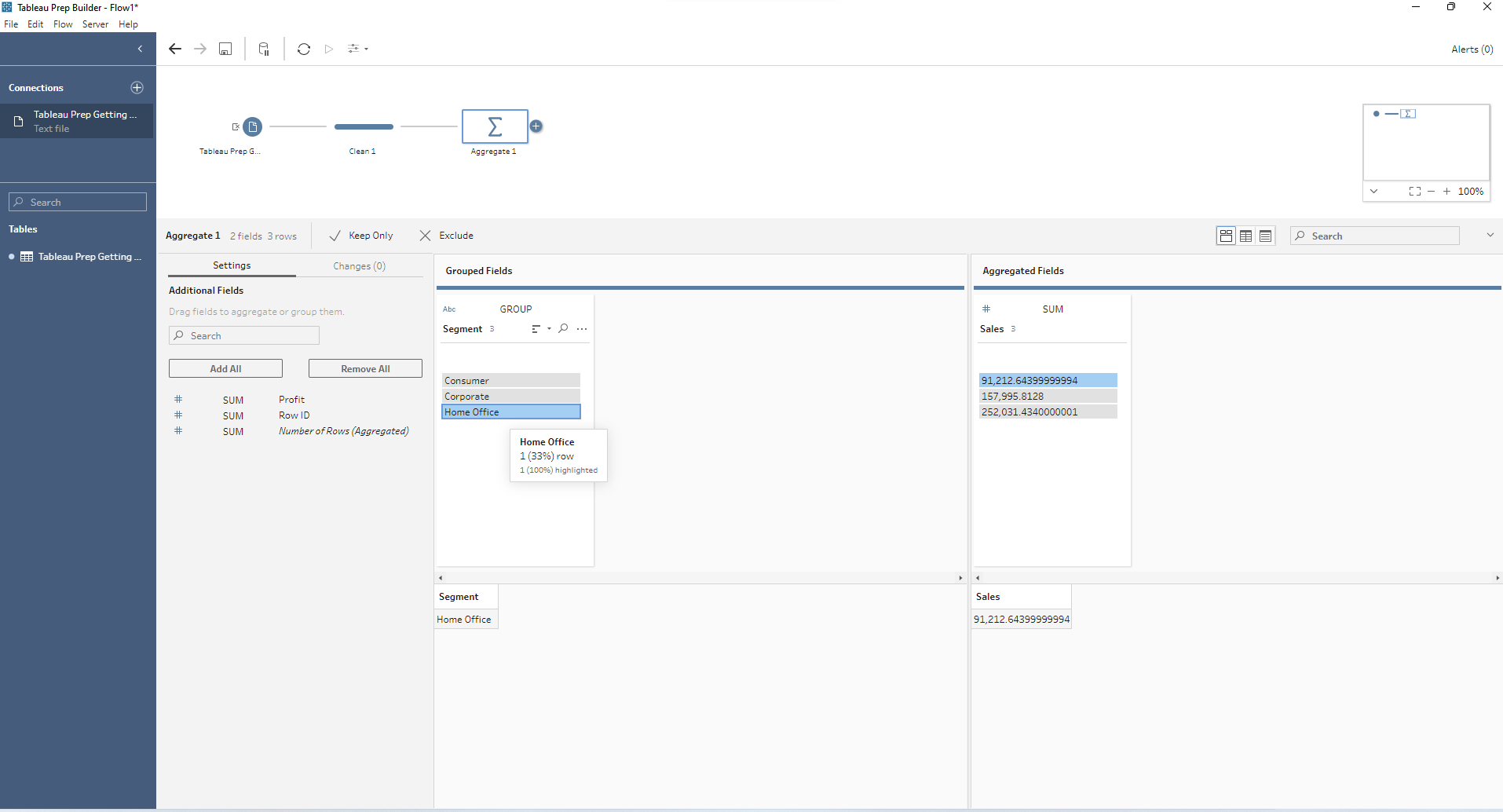Select the Home Office value
1503x812 pixels.
click(511, 411)
